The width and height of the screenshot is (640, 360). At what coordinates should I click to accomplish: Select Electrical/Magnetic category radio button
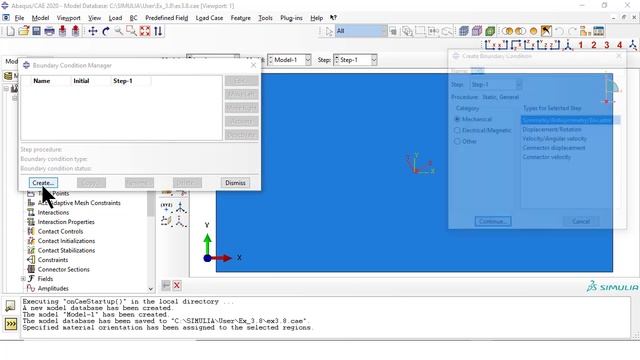tap(457, 130)
